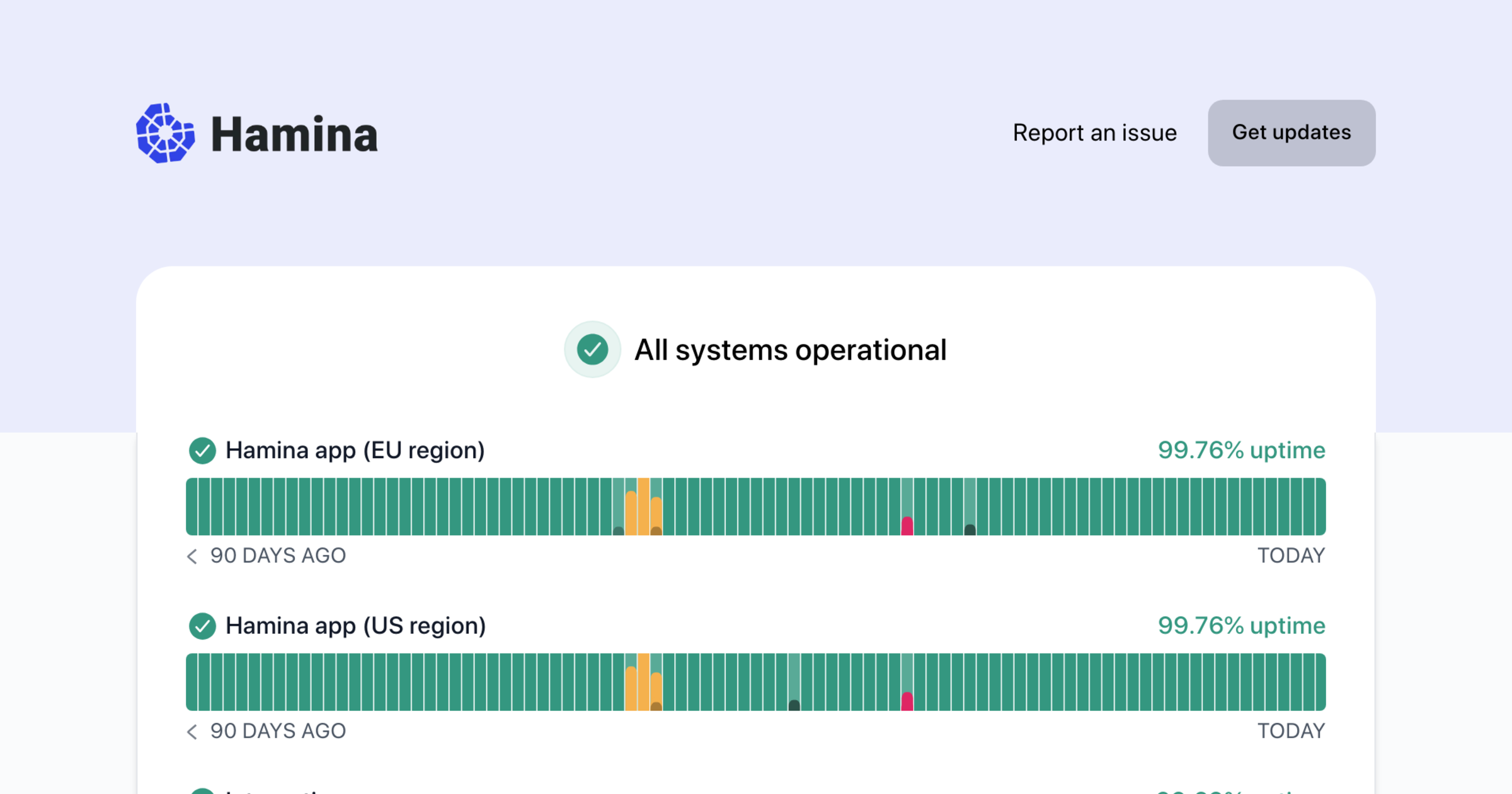Click the tallest orange bar in the EU timeline
This screenshot has height=794, width=1512.
click(x=643, y=507)
